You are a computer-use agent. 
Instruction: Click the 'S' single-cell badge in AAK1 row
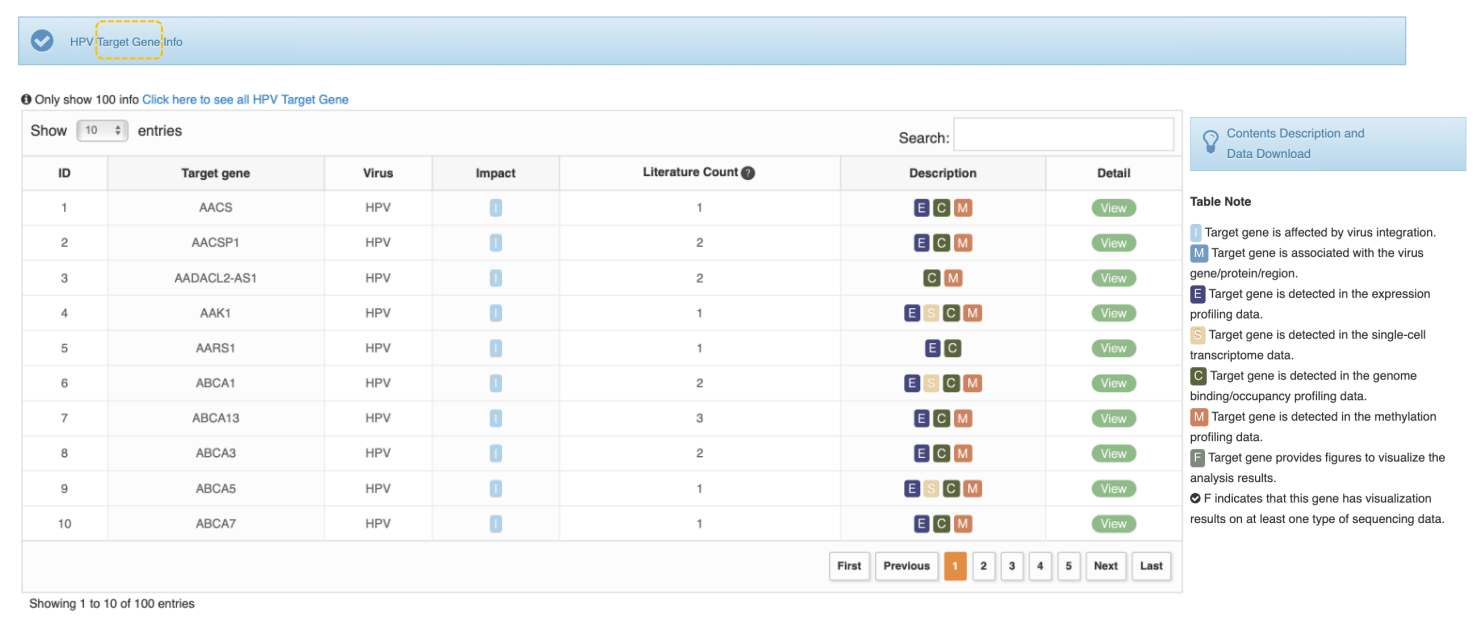(x=931, y=313)
